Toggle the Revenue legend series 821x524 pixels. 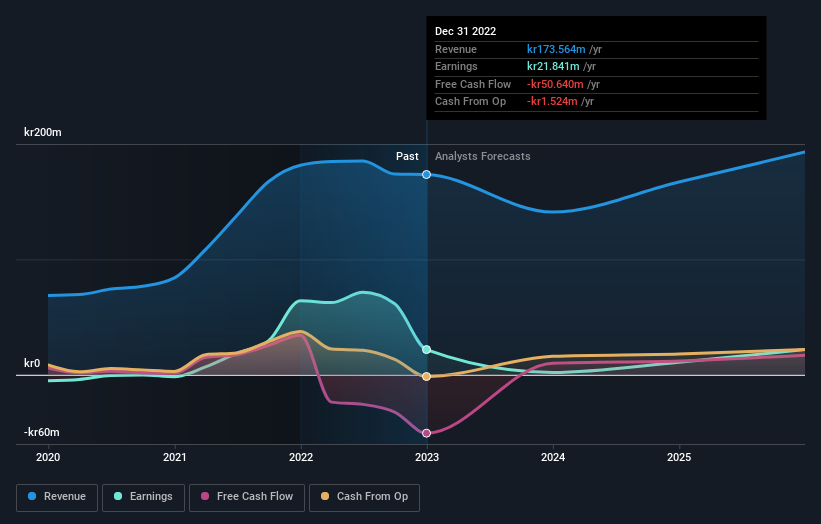click(x=57, y=497)
